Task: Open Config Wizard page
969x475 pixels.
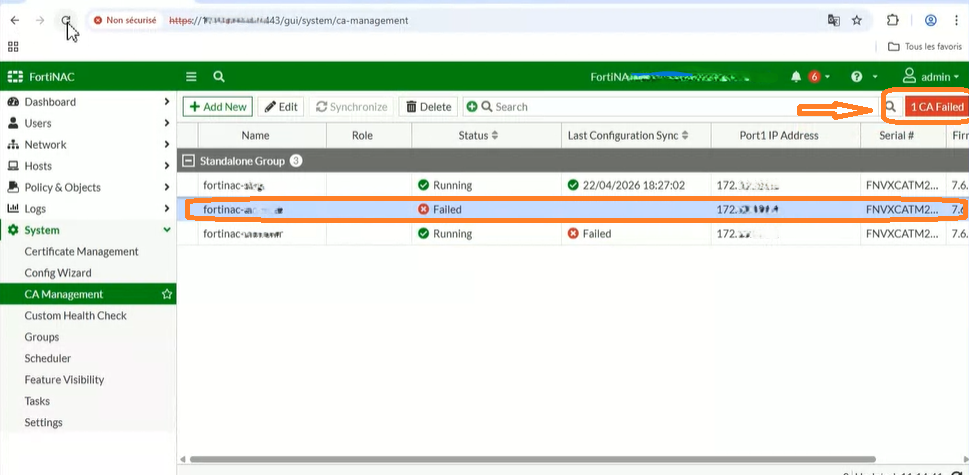Action: click(x=58, y=272)
